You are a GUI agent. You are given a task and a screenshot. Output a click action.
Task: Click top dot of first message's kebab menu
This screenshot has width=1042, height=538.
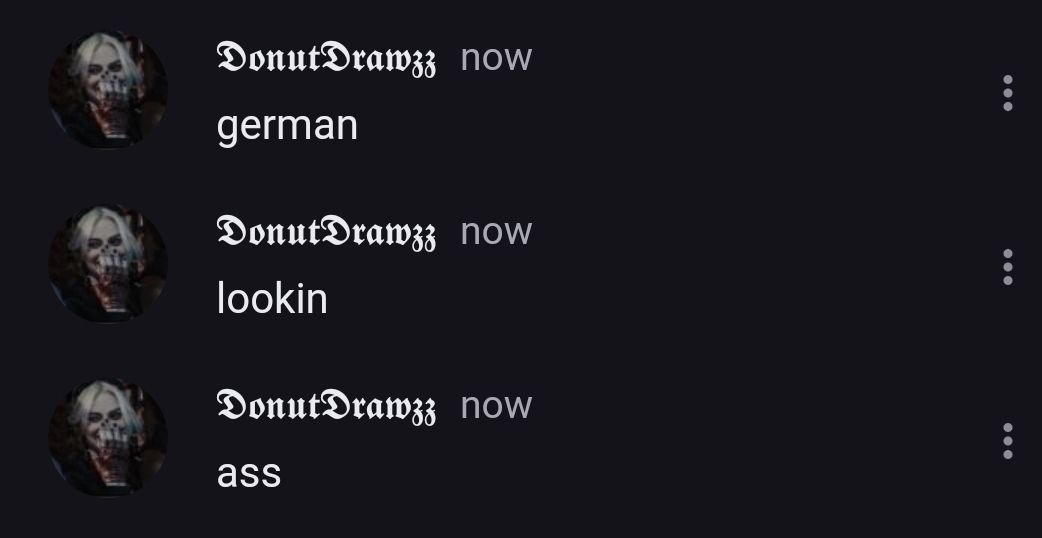tap(1007, 80)
